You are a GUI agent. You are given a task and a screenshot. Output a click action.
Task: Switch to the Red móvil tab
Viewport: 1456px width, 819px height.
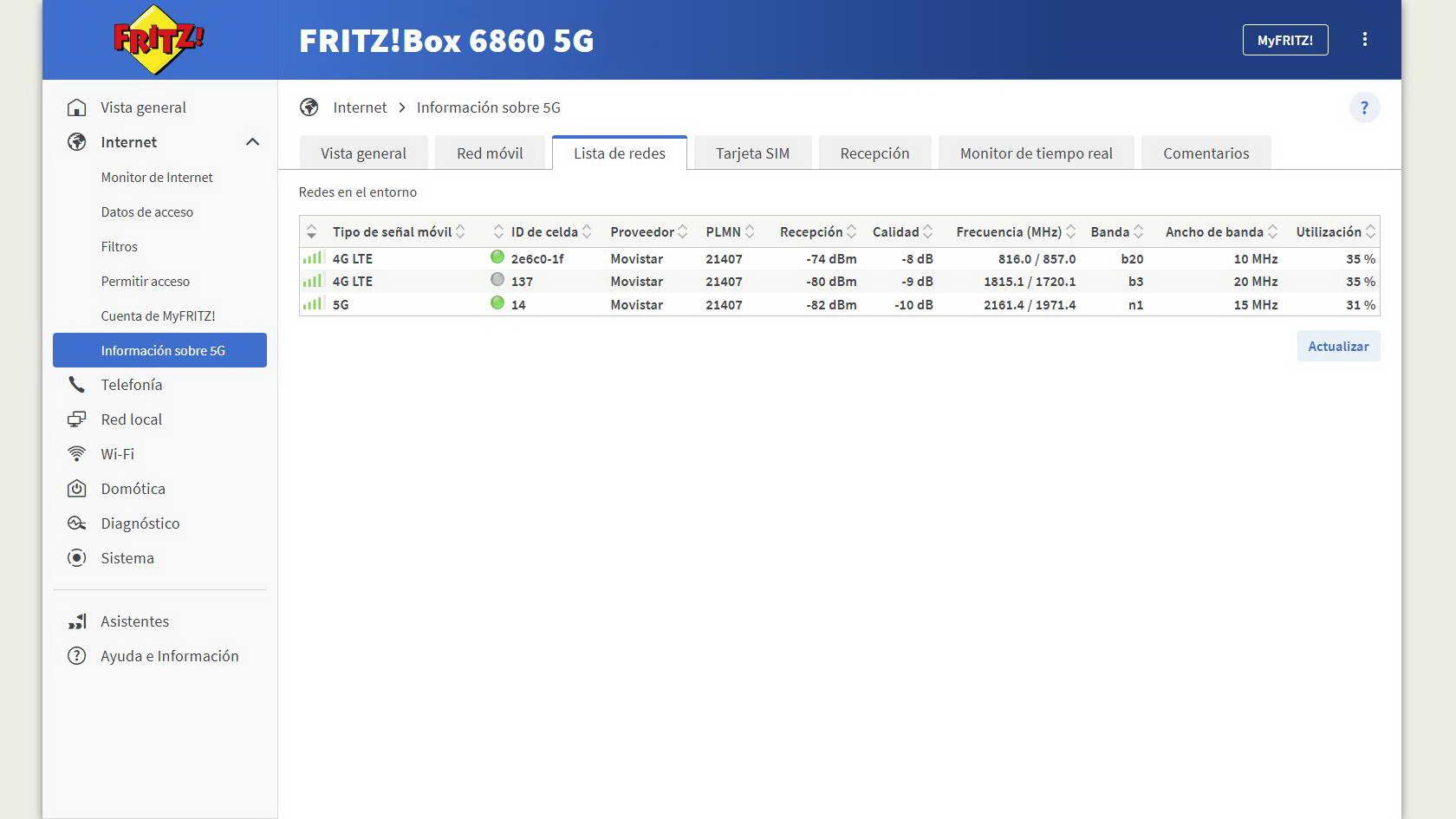coord(490,153)
